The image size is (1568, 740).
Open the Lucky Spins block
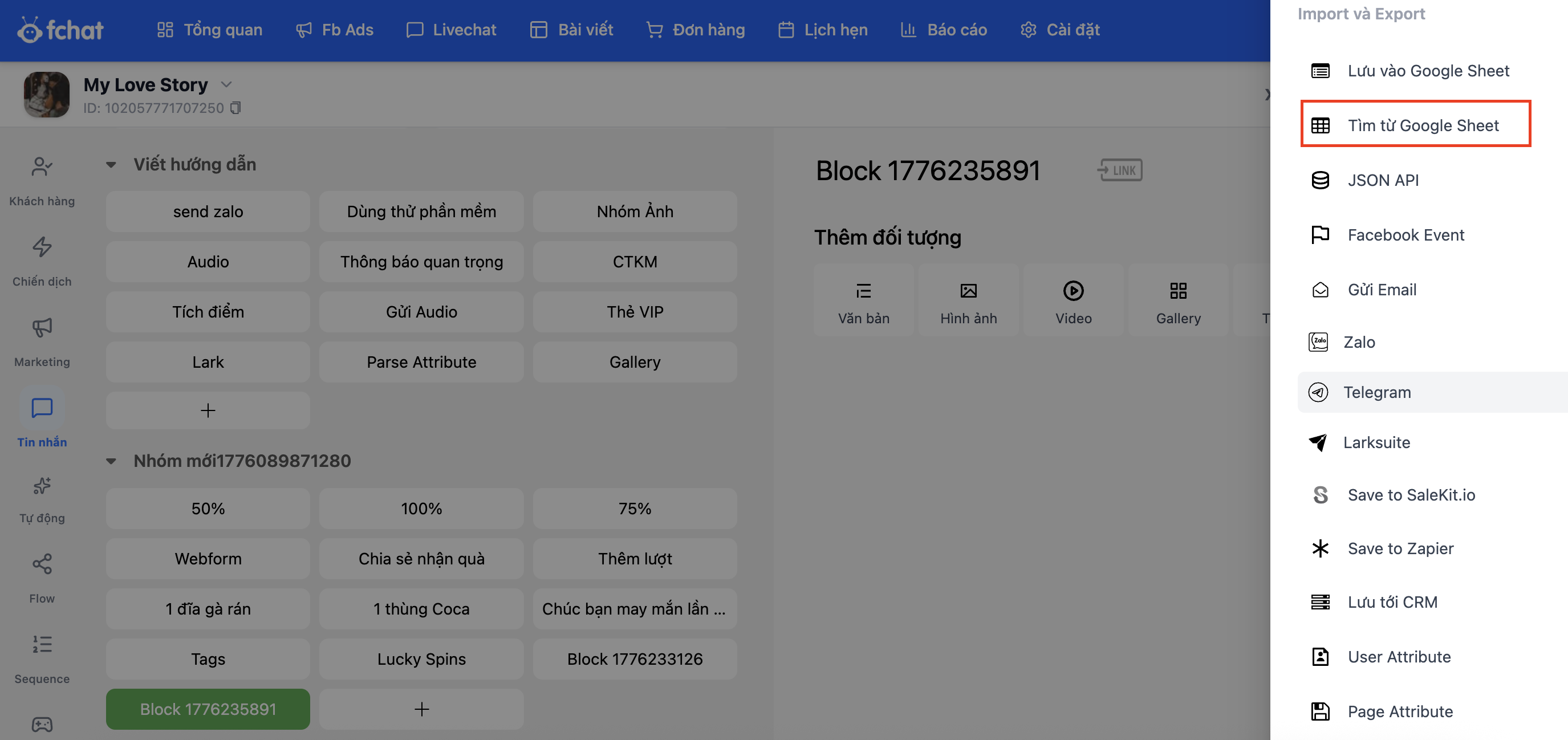tap(421, 658)
